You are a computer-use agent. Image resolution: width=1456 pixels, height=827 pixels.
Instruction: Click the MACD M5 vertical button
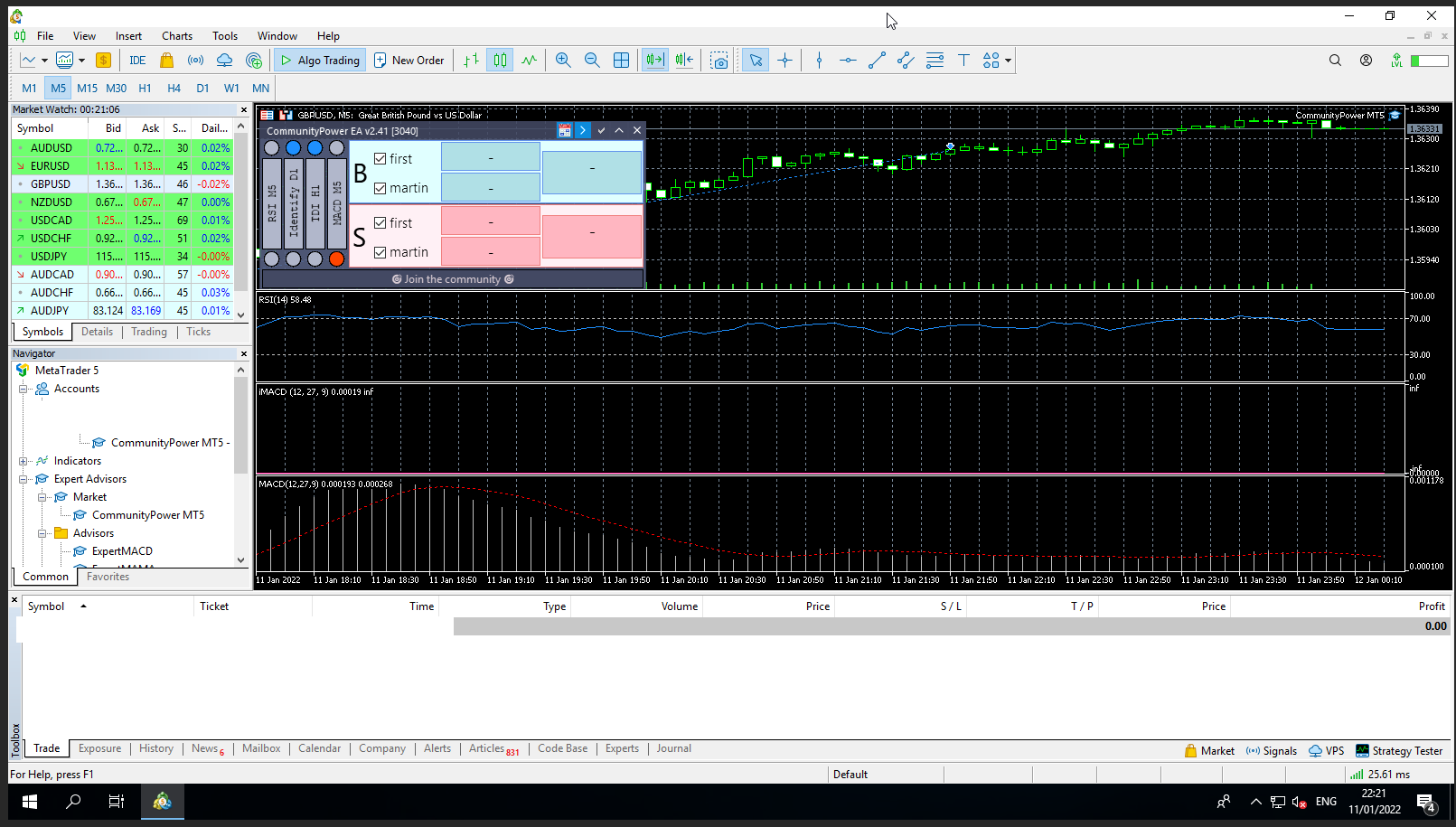(336, 204)
